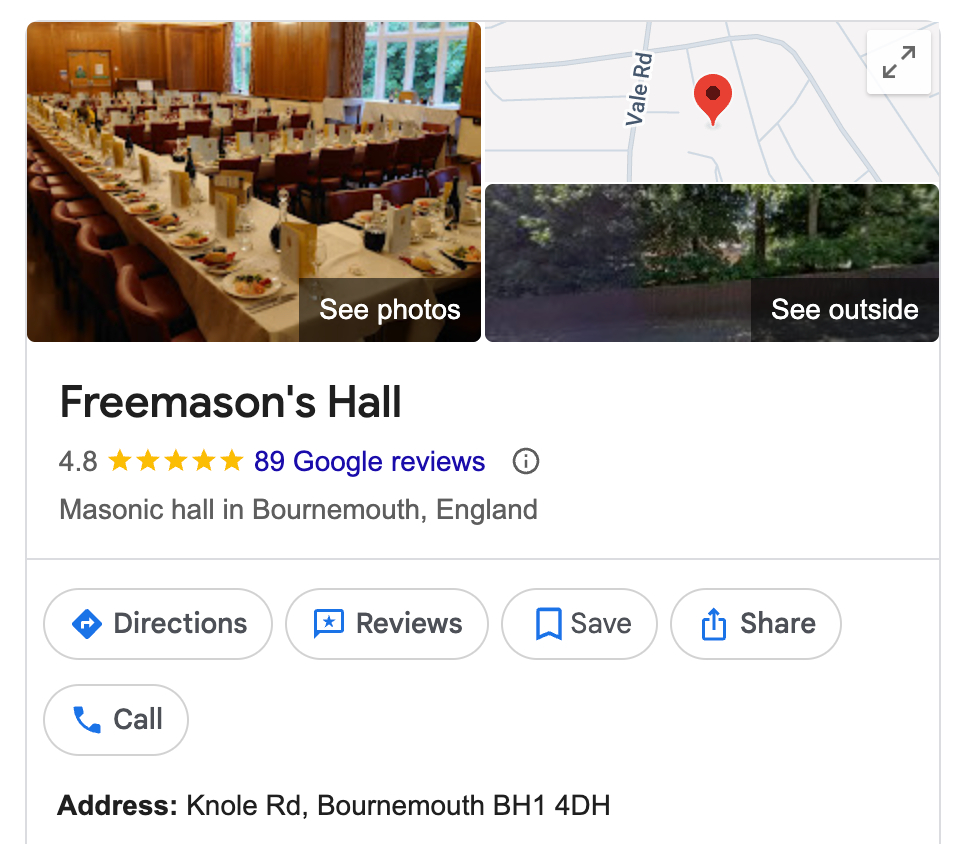This screenshot has height=844, width=968.
Task: Click the Freemason's Hall title
Action: 230,402
